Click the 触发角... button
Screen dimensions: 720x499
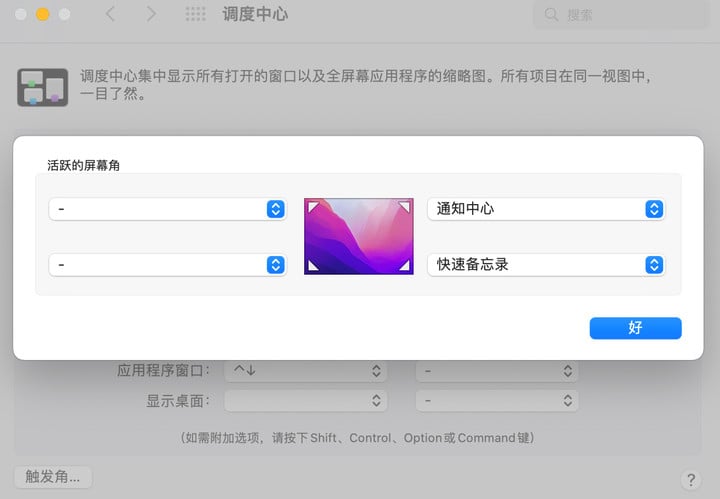(x=53, y=477)
